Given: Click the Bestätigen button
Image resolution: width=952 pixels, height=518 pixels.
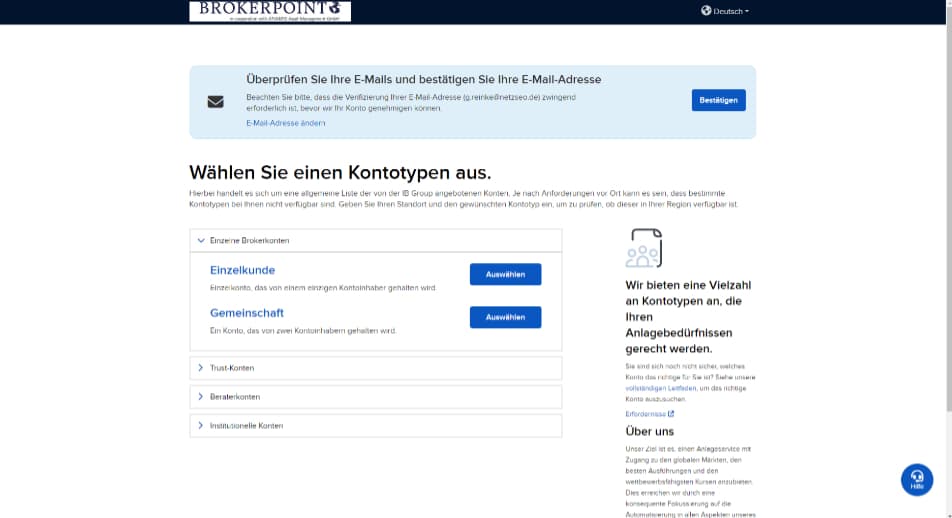Looking at the screenshot, I should [x=718, y=100].
